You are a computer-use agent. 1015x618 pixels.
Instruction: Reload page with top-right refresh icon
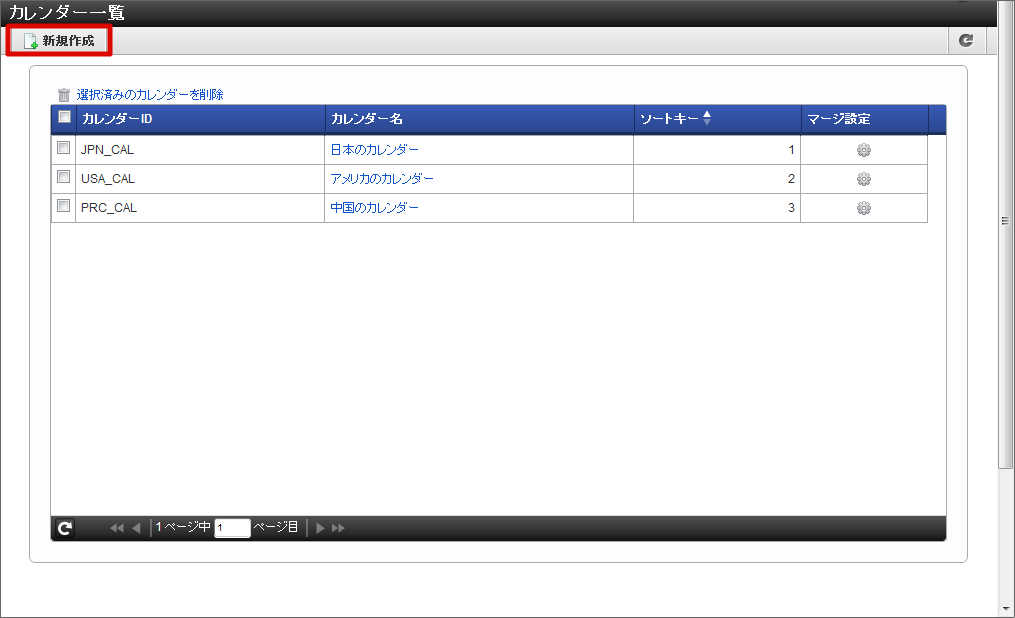(966, 41)
